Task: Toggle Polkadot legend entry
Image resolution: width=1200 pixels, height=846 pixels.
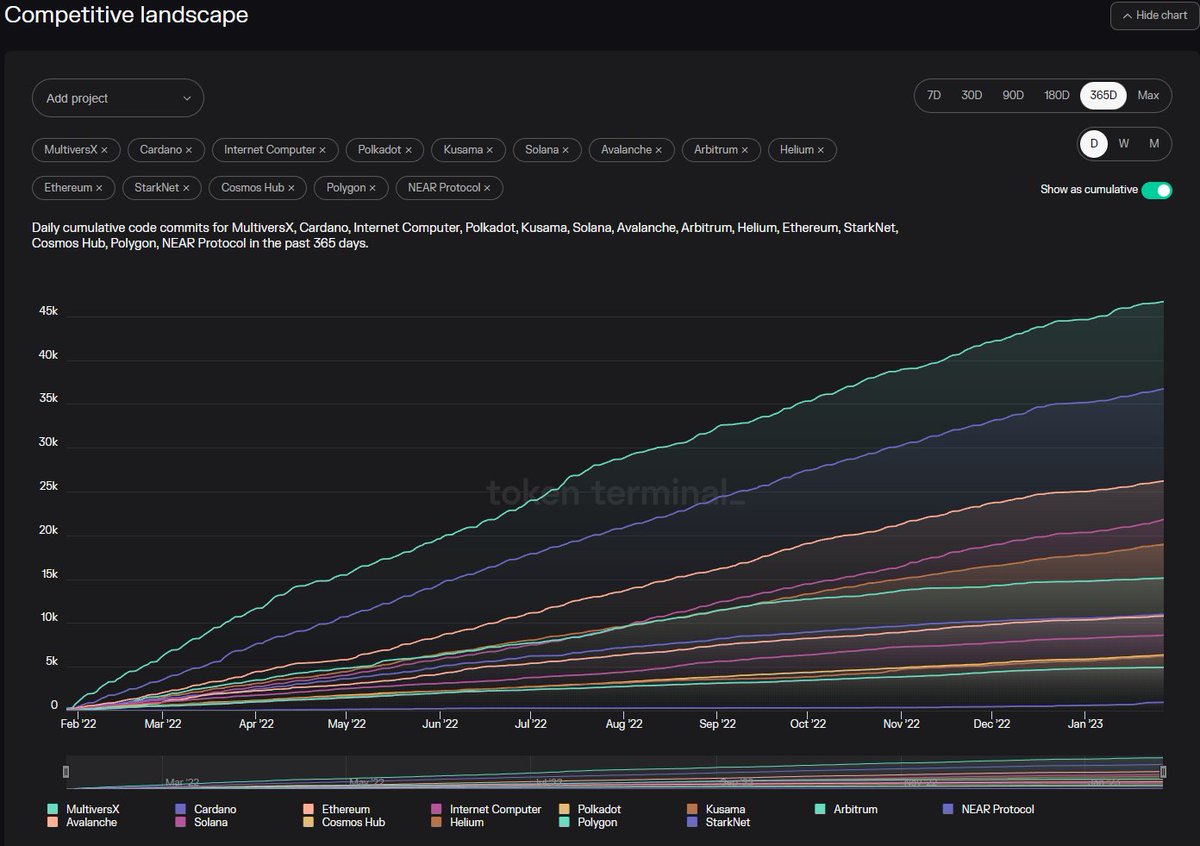Action: click(590, 809)
